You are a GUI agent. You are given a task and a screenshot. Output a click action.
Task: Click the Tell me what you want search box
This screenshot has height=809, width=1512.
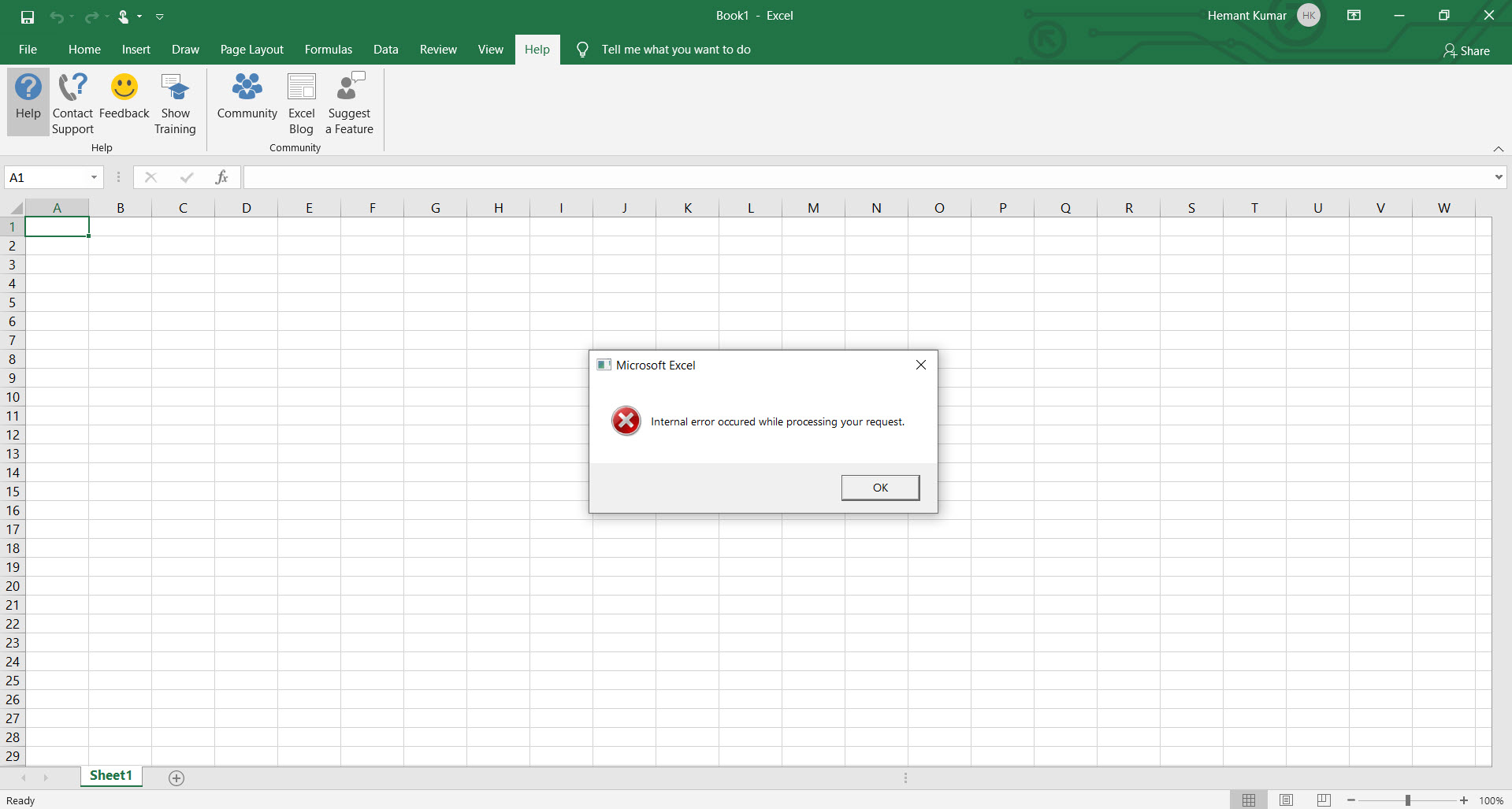(676, 50)
